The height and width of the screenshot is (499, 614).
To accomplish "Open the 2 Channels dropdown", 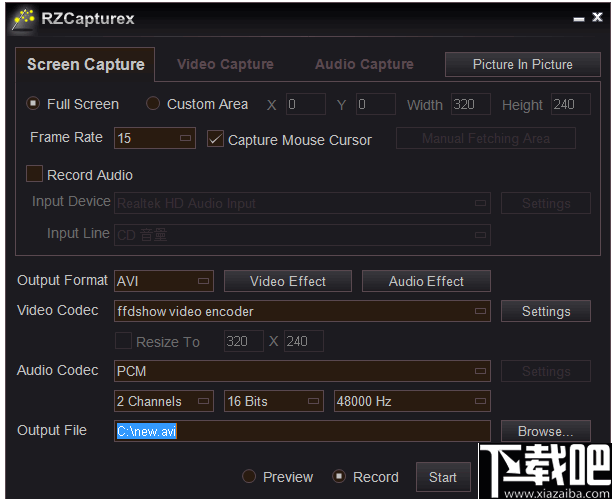I will pyautogui.click(x=164, y=401).
